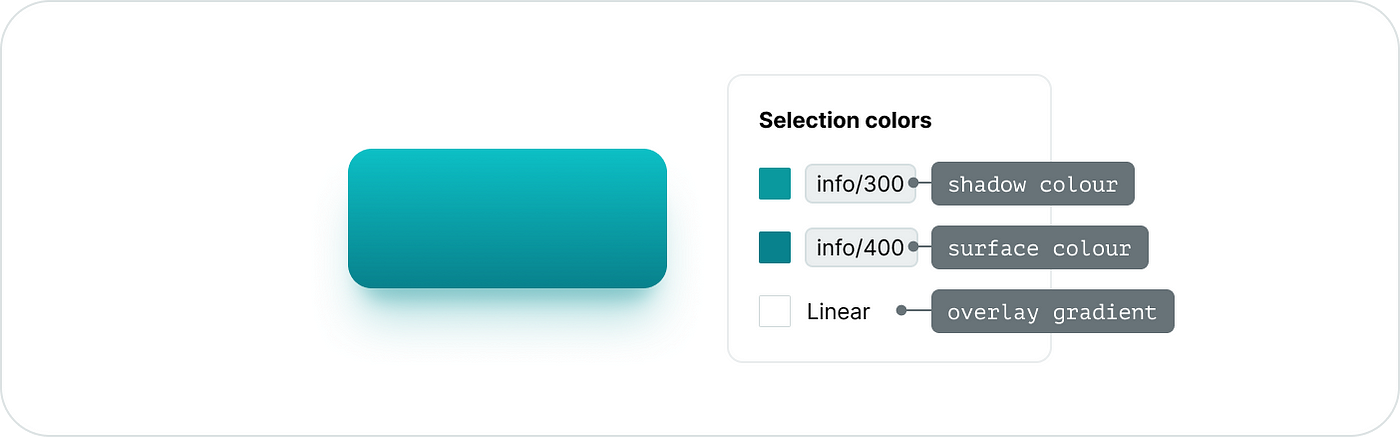
Task: Click the info/400 style name chip
Action: [x=859, y=247]
